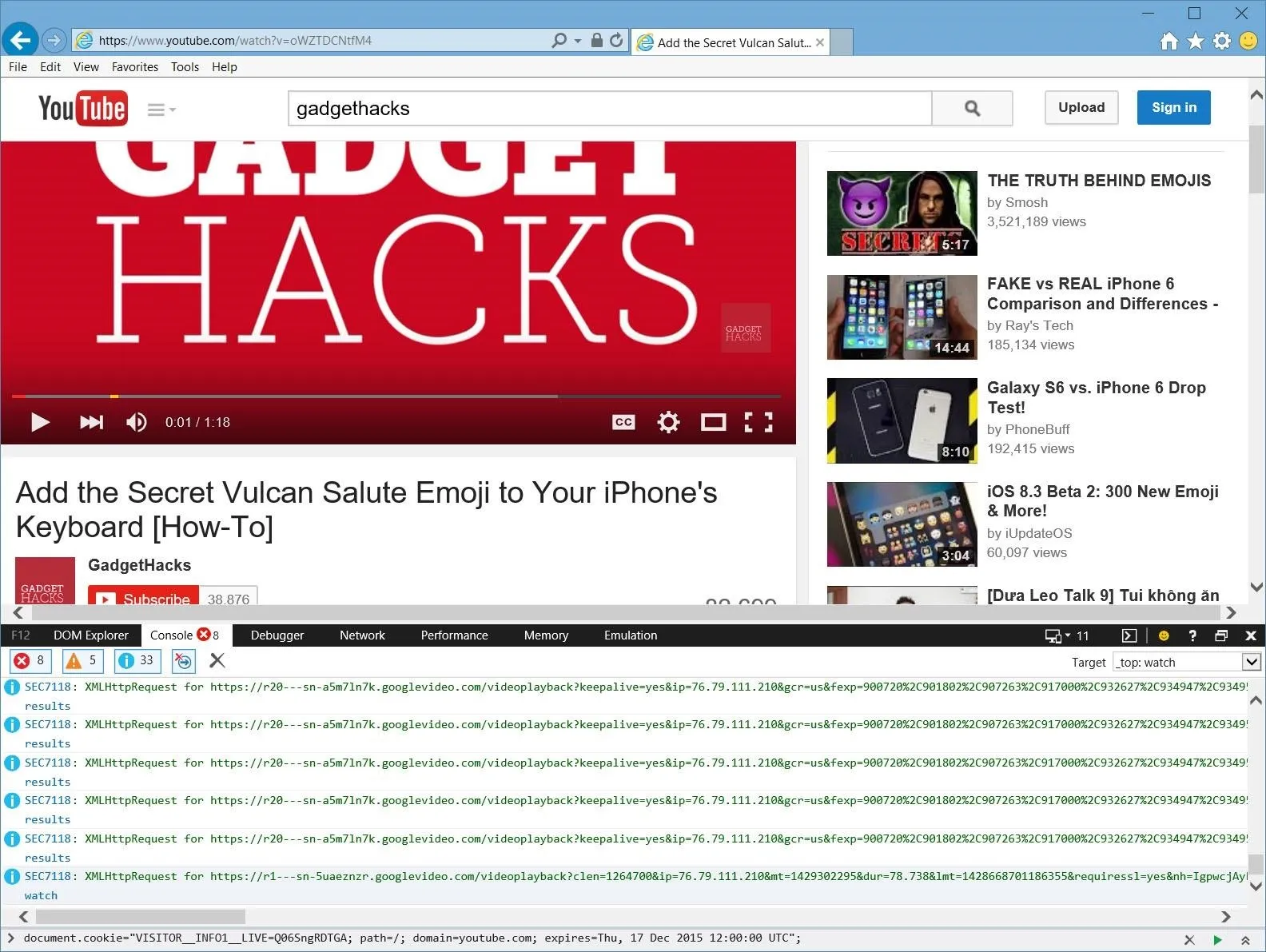Play the video with the play button

pyautogui.click(x=40, y=422)
